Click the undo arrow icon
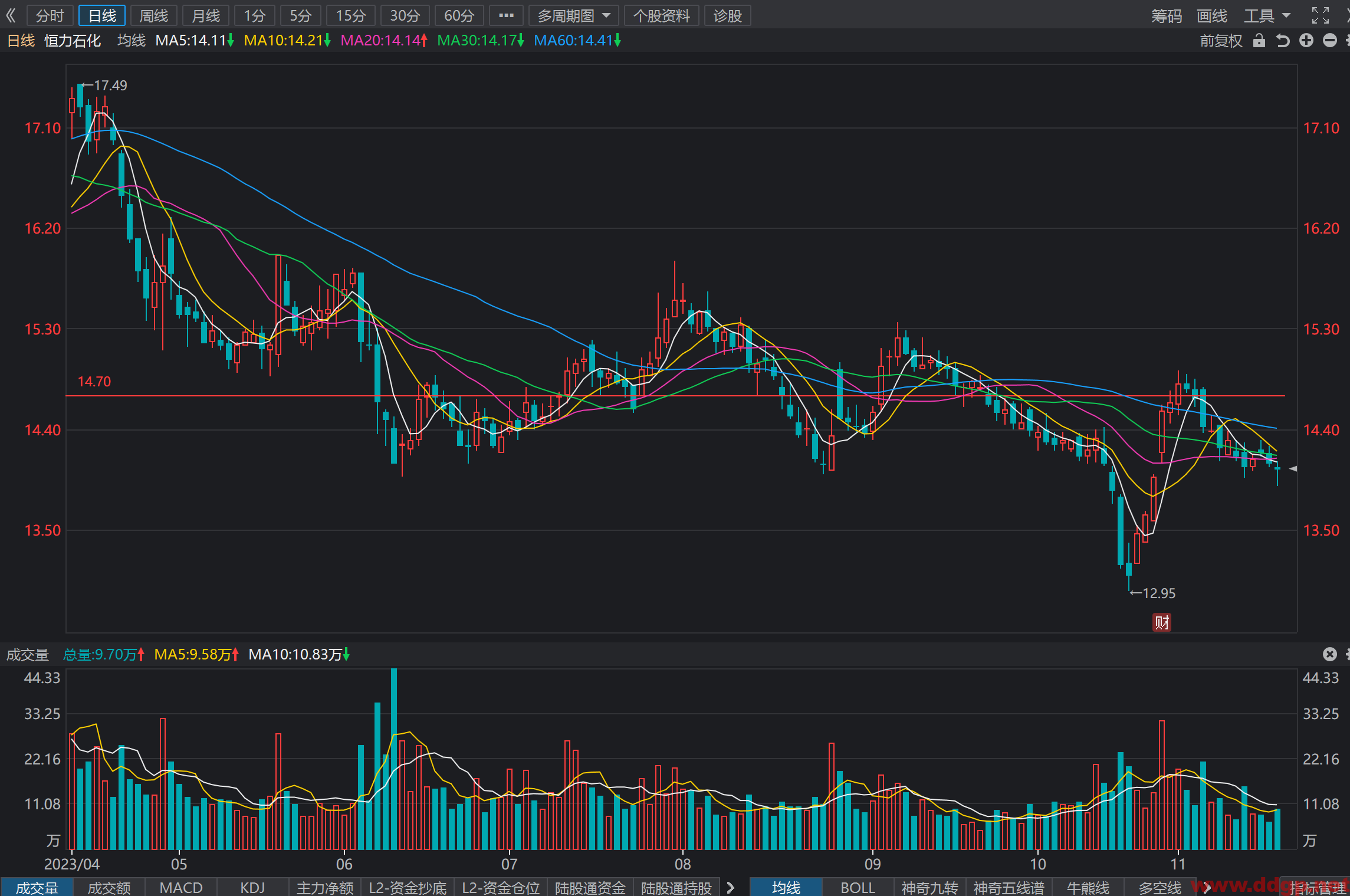Screen dimensions: 1350x896 [x=1283, y=40]
